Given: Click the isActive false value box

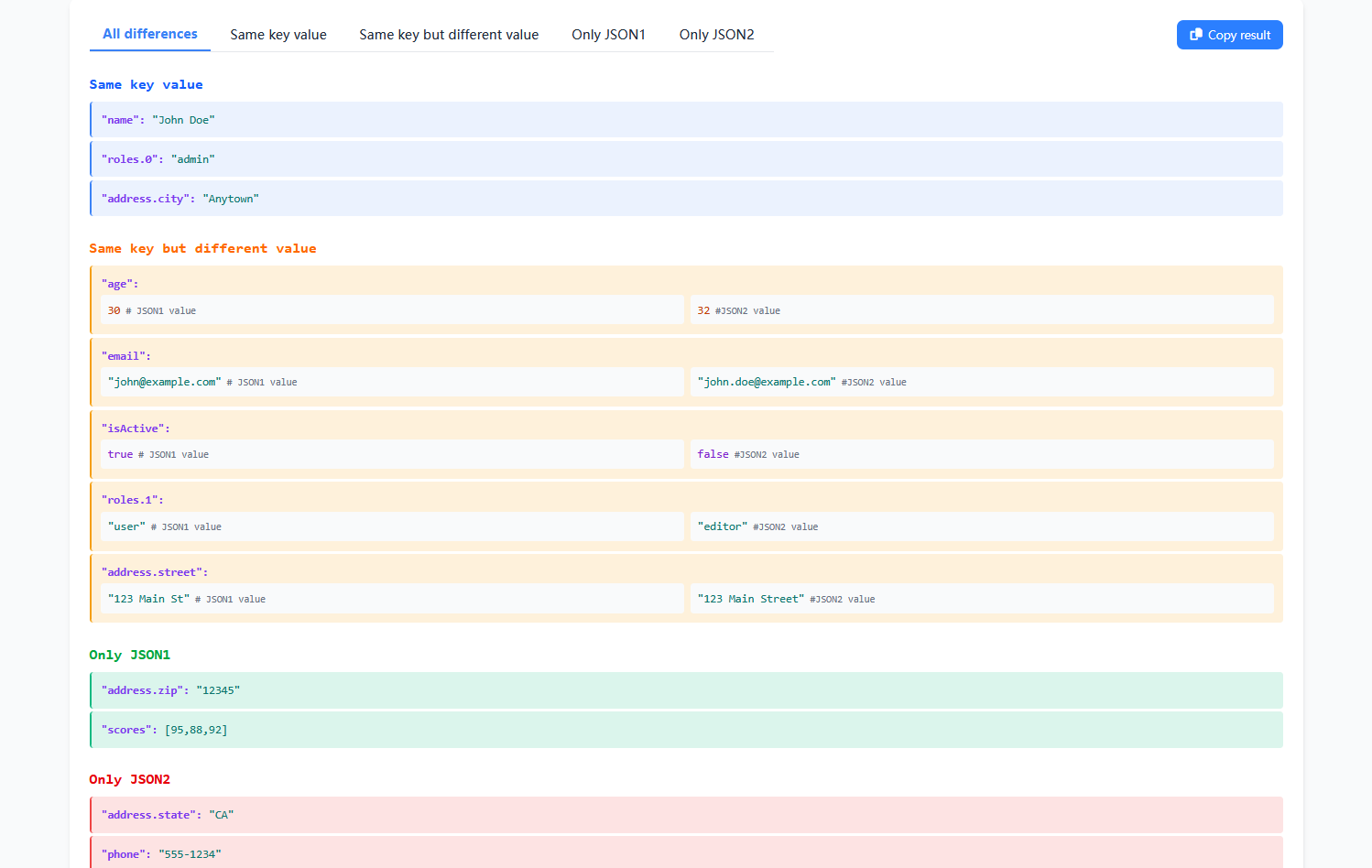Looking at the screenshot, I should (982, 453).
